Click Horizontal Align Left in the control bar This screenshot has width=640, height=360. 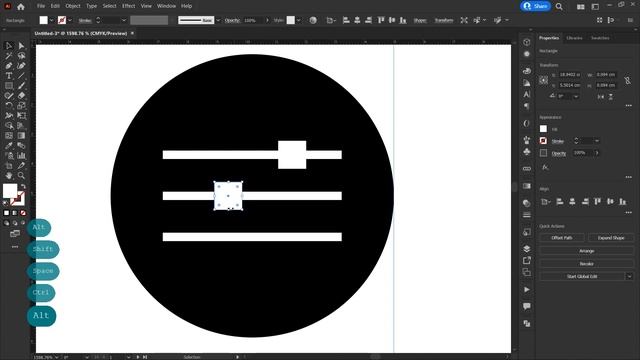[346, 20]
